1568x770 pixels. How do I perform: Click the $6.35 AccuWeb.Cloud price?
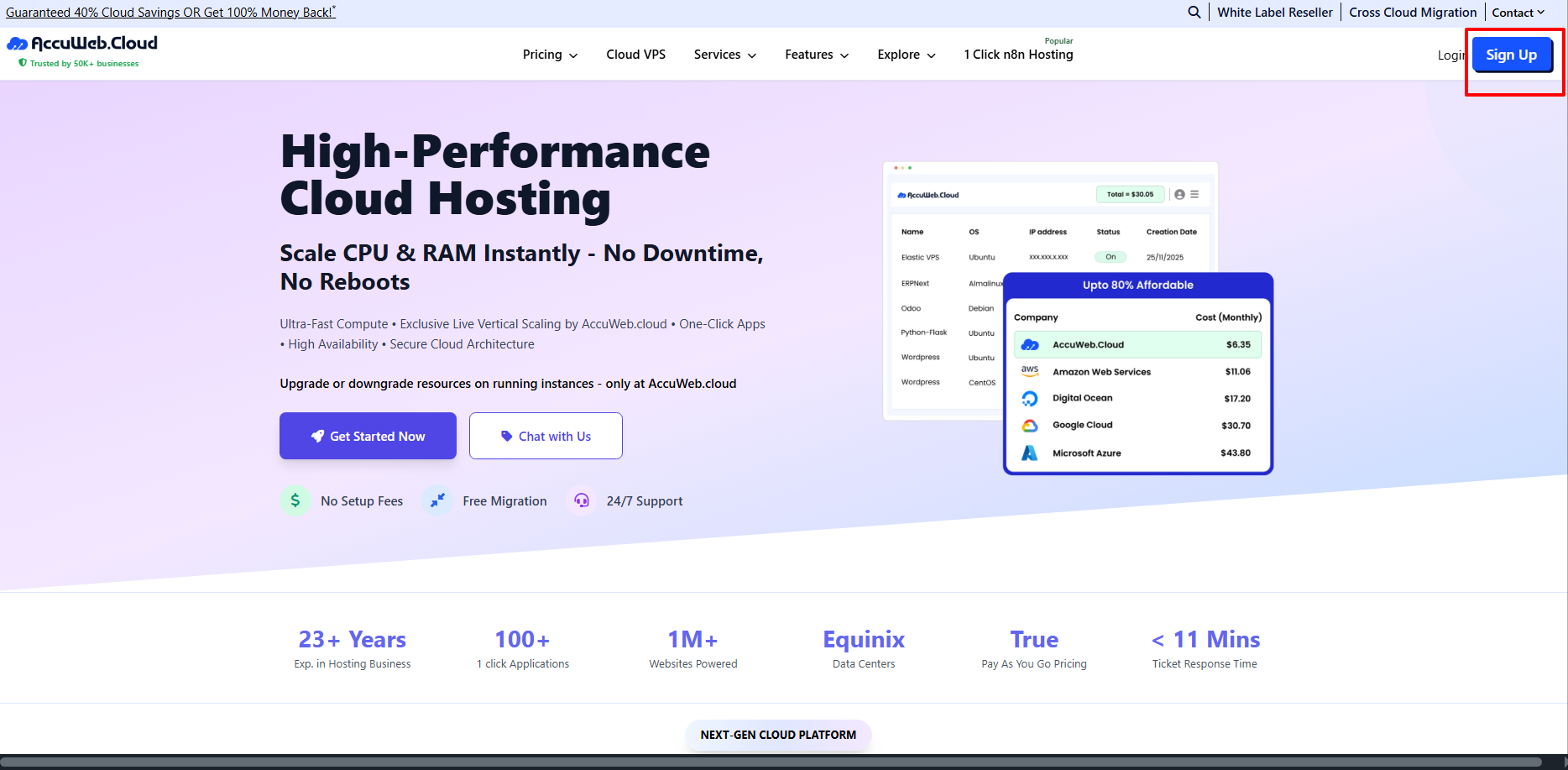click(x=1238, y=344)
